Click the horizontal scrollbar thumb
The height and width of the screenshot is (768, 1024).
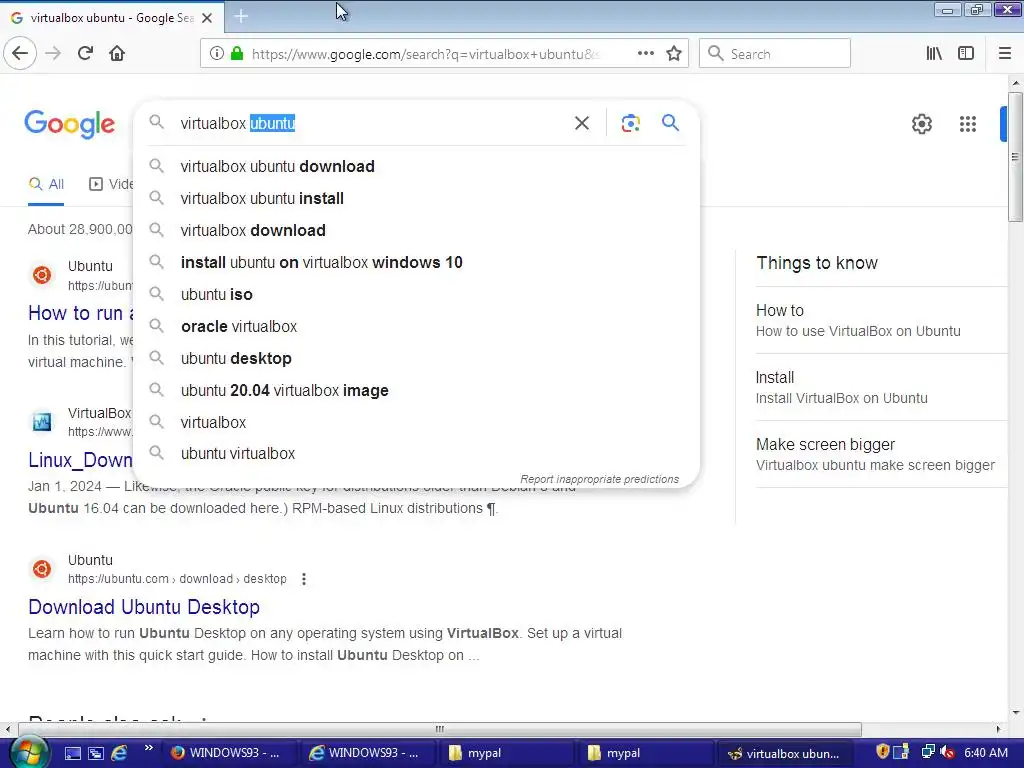(x=440, y=729)
